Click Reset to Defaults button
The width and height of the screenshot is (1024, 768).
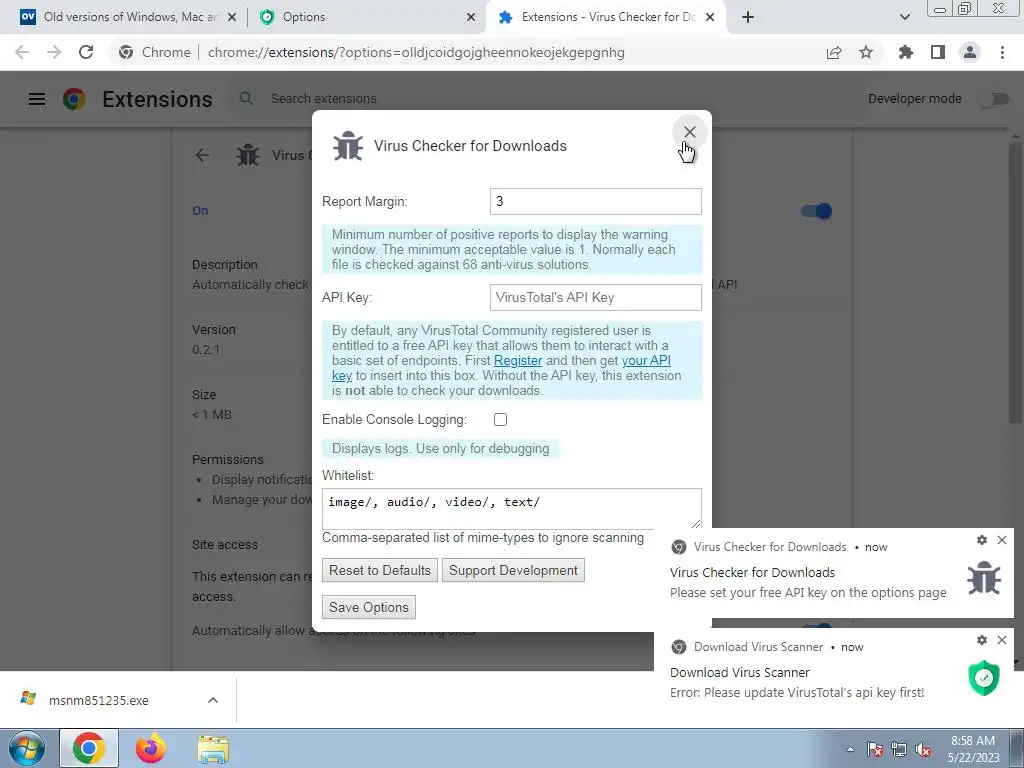coord(380,570)
